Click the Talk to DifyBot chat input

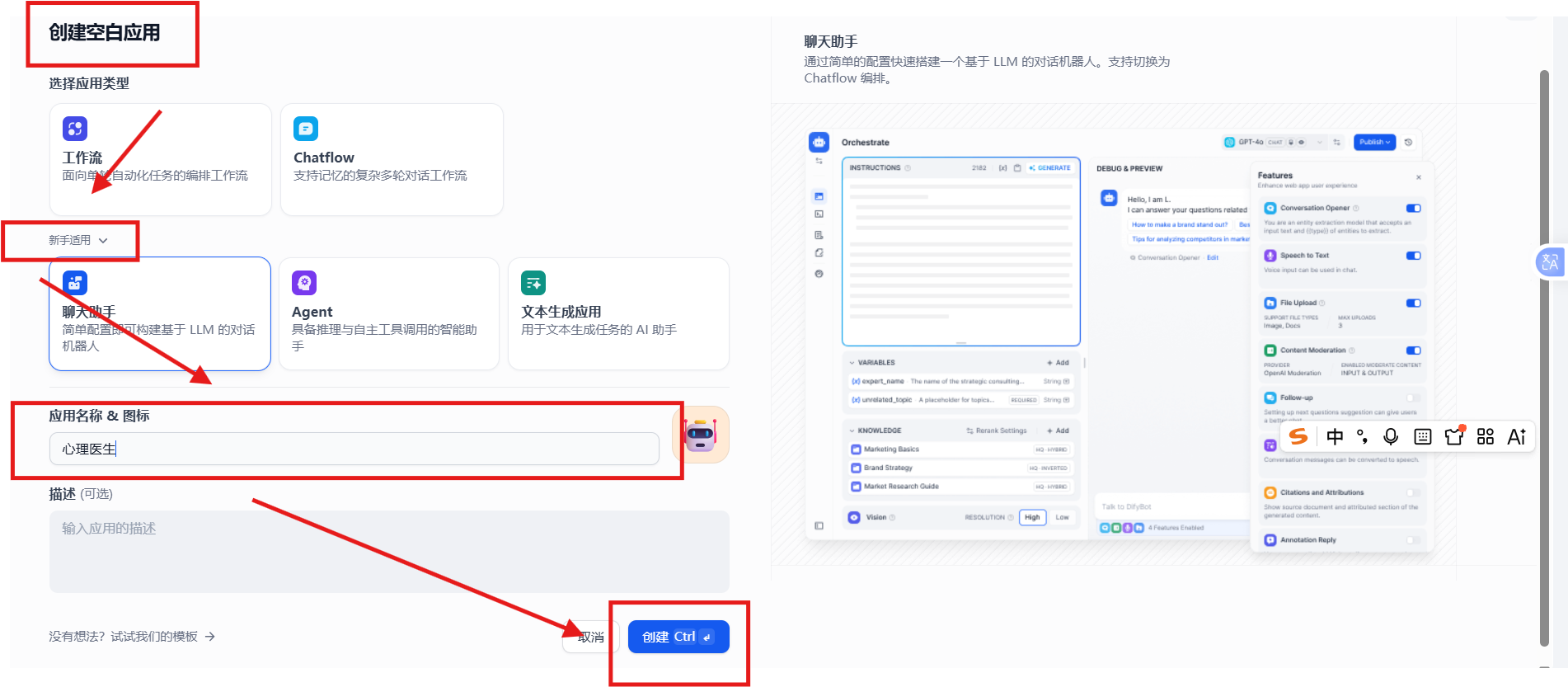pyautogui.click(x=1172, y=506)
